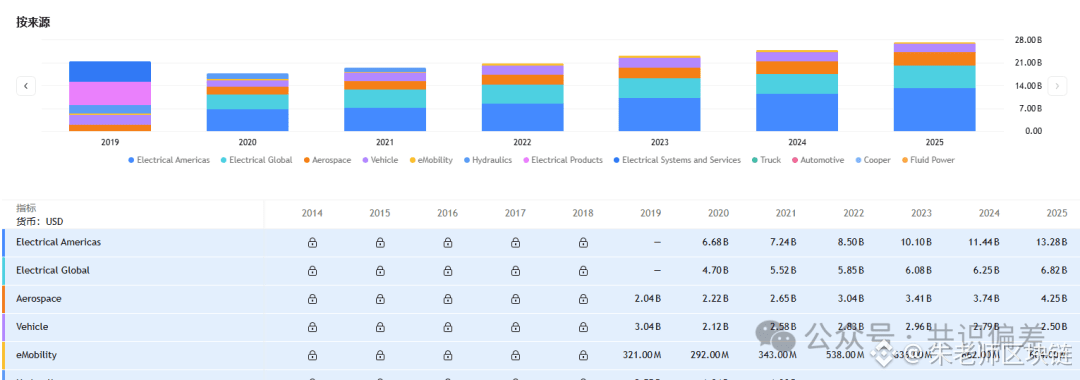This screenshot has height=380, width=1080.
Task: Click the 28.00 B axis label
Action: (x=1028, y=40)
